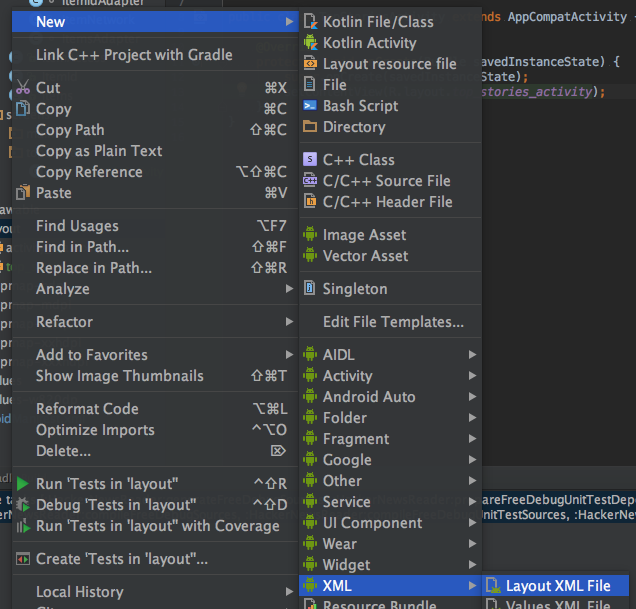Select Optimize Imports

click(155, 430)
